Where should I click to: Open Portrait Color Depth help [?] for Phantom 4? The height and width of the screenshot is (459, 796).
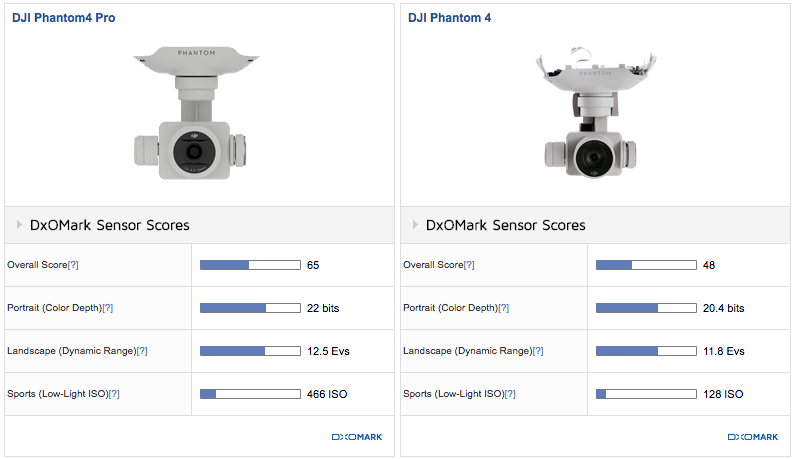coord(504,308)
